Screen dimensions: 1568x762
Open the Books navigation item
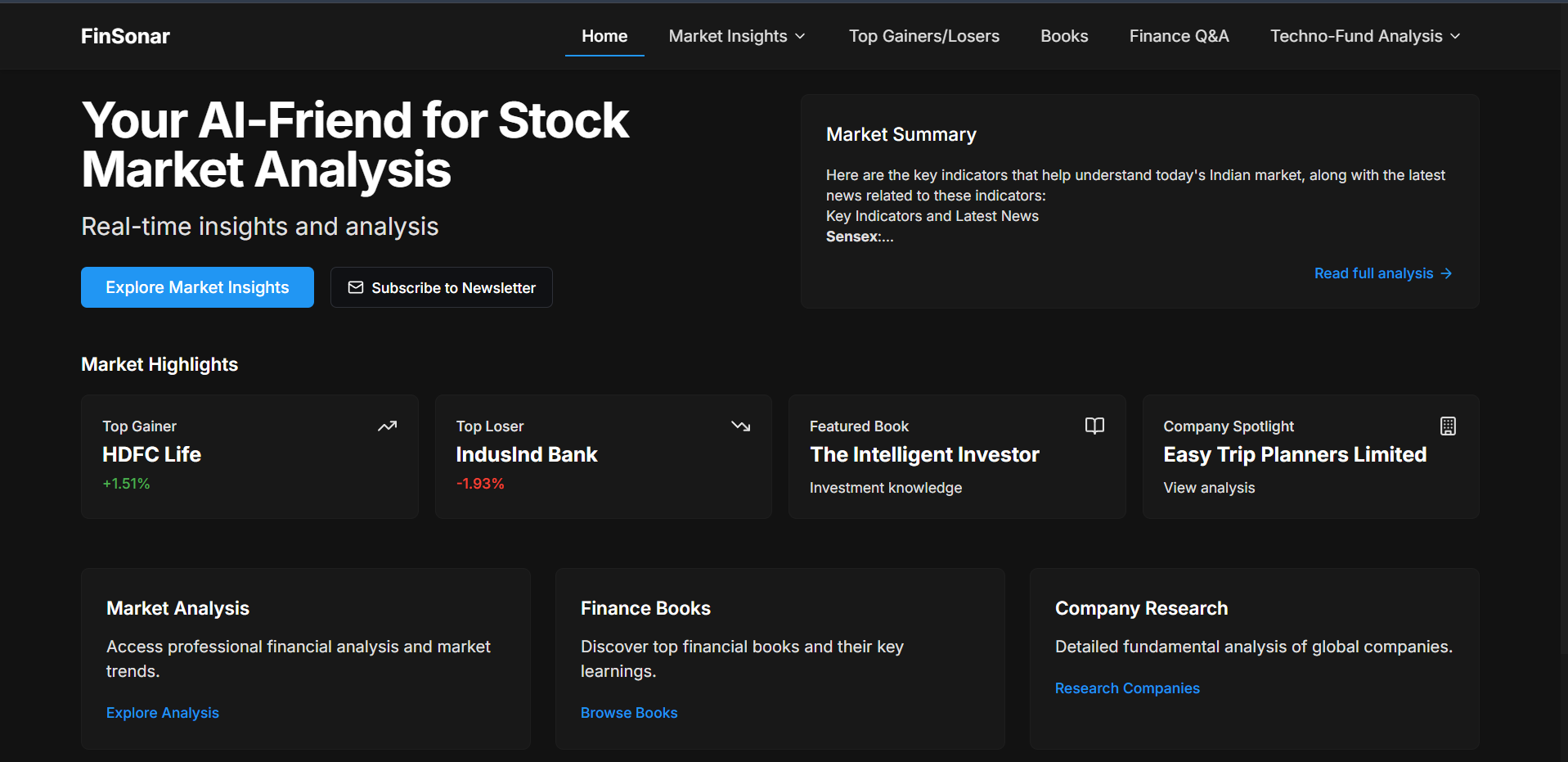pos(1064,36)
